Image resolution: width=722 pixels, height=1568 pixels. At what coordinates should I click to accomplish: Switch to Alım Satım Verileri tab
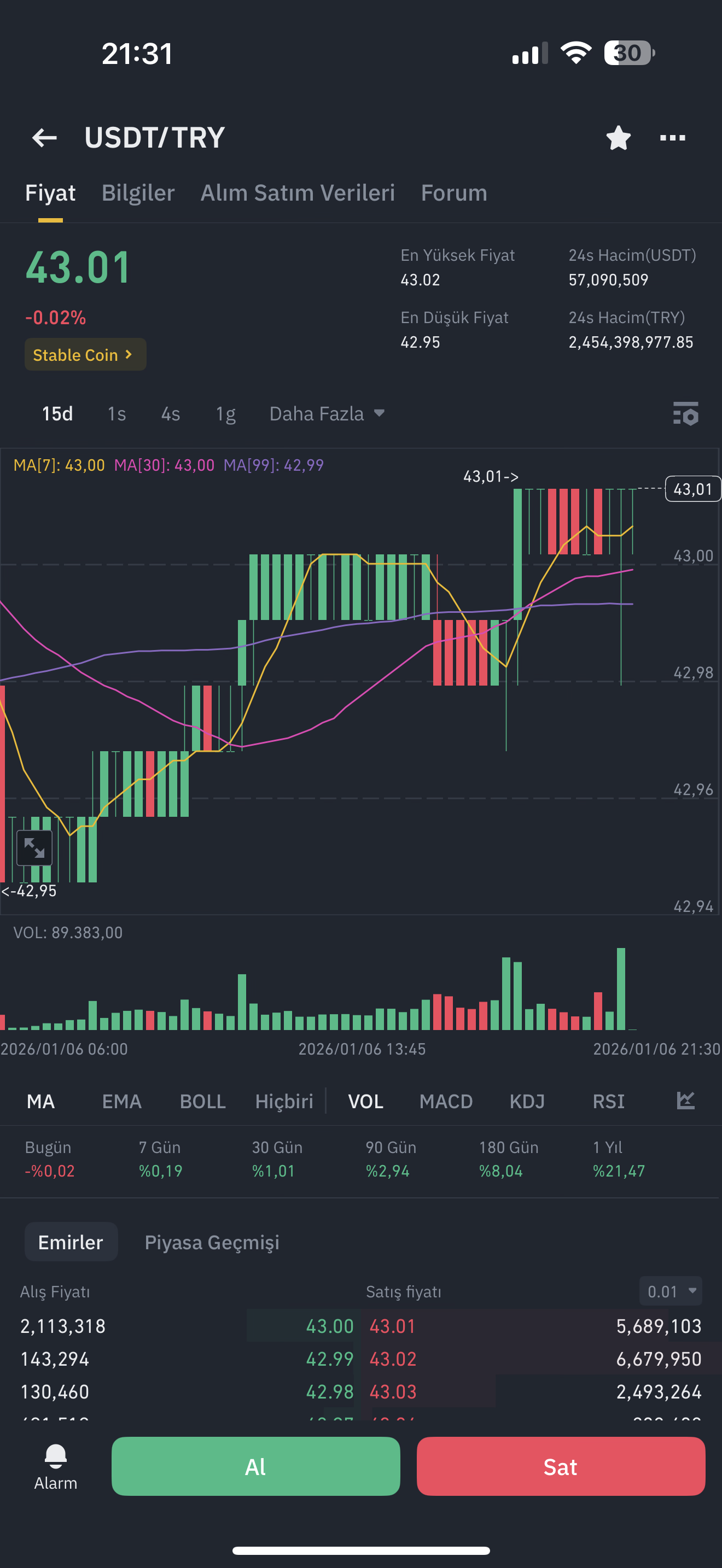(x=298, y=193)
